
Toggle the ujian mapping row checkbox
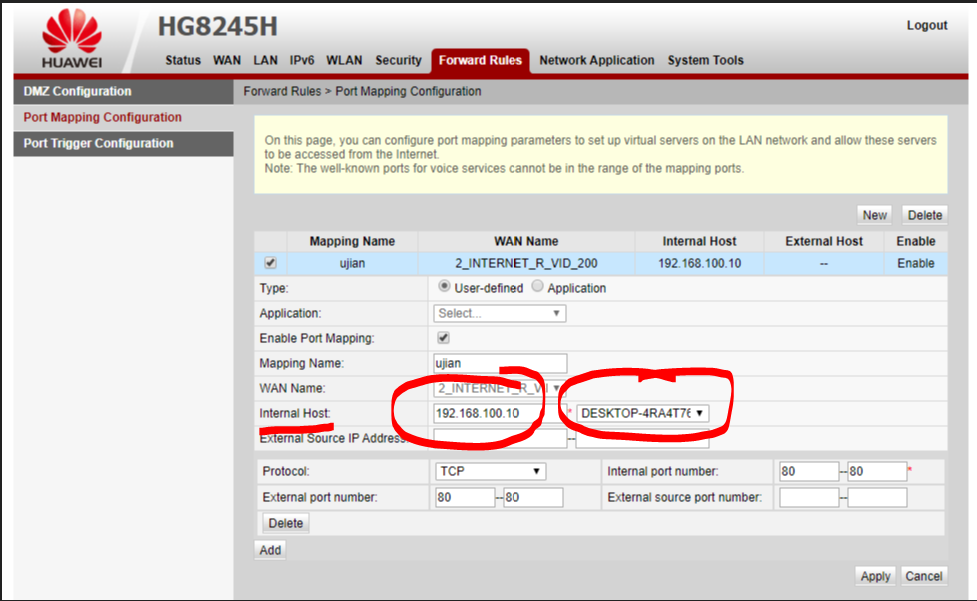270,263
